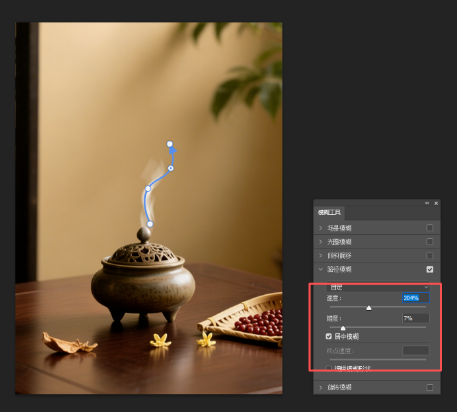Collapse the 路径模糊 (Path Blur) section
This screenshot has height=412, width=457.
pyautogui.click(x=321, y=269)
